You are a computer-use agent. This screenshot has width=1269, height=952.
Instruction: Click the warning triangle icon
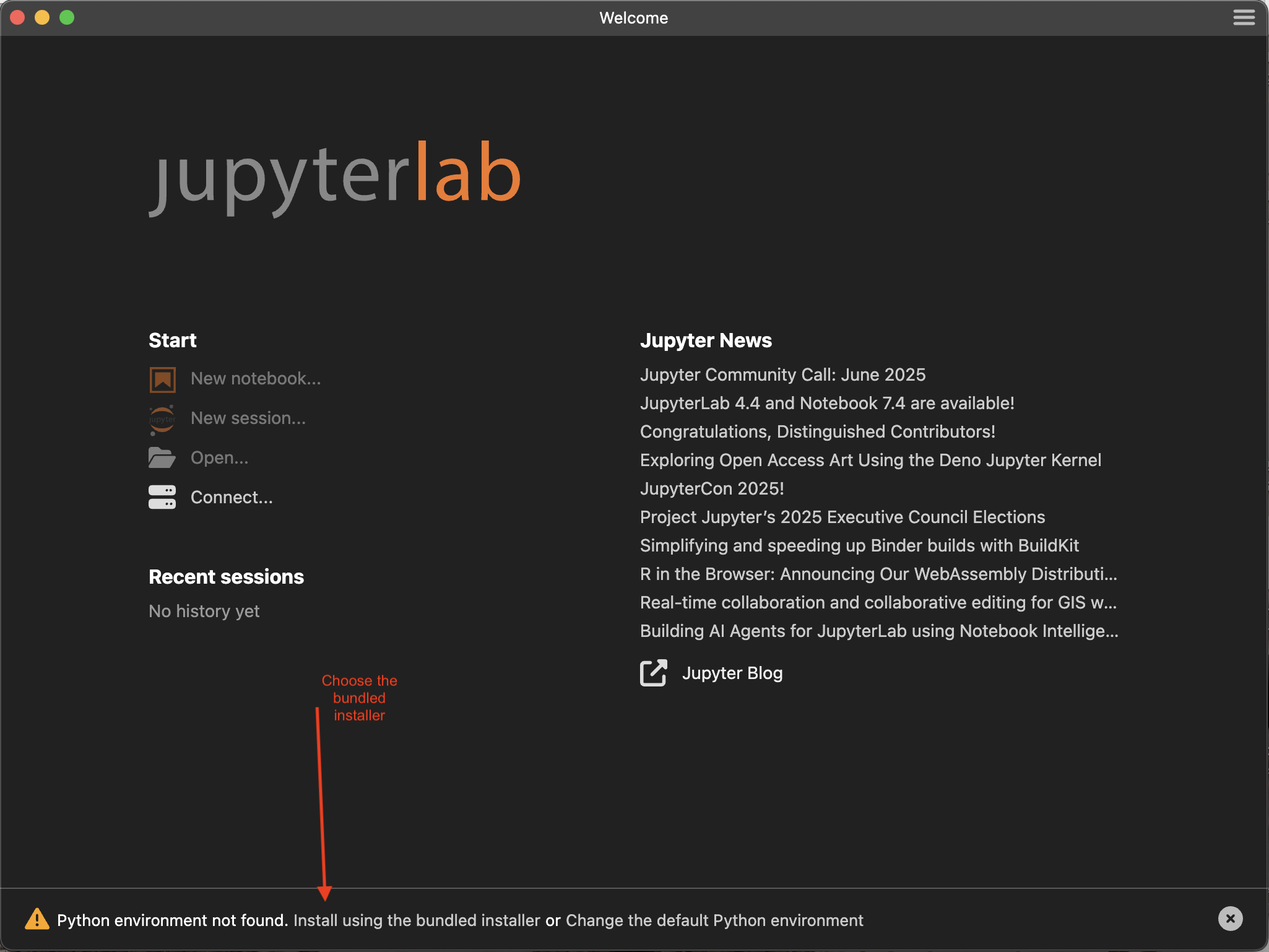(37, 919)
